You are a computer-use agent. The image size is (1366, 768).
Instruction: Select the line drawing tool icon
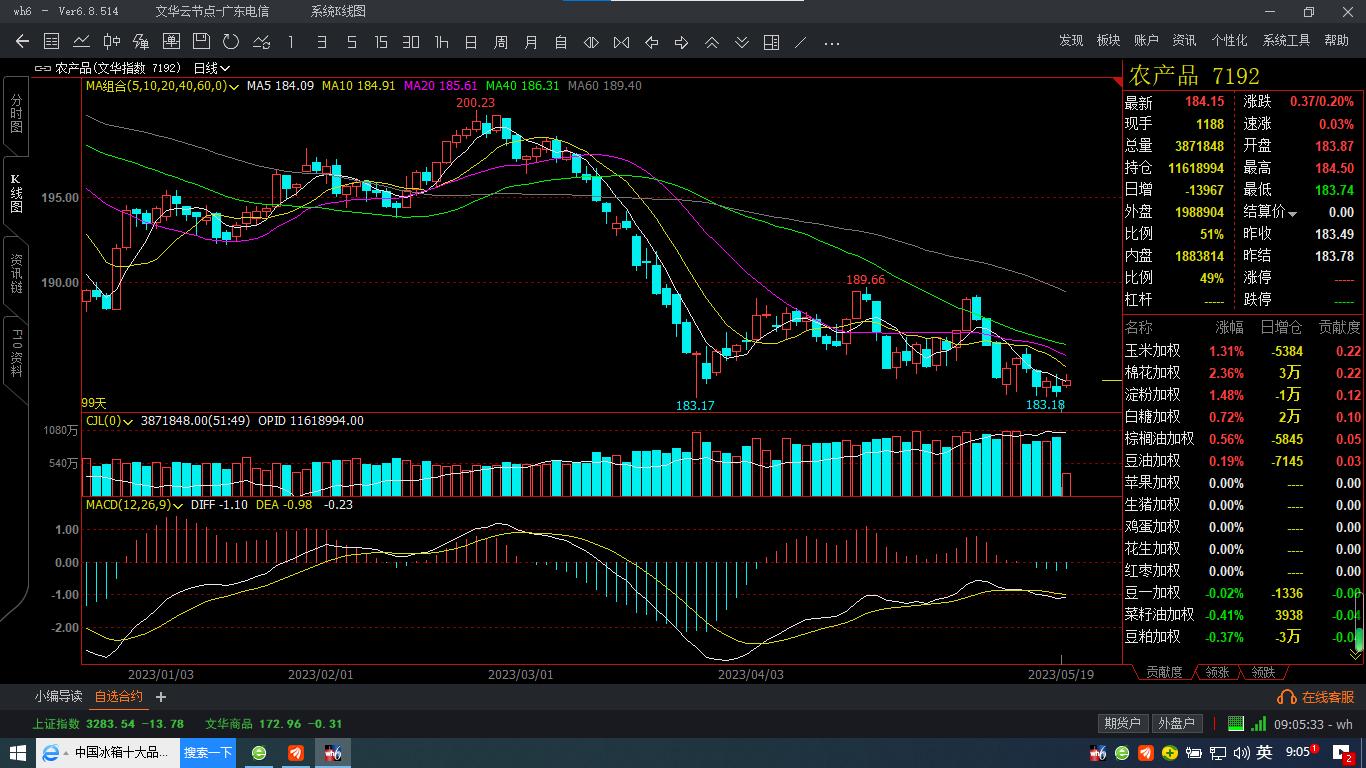point(800,42)
